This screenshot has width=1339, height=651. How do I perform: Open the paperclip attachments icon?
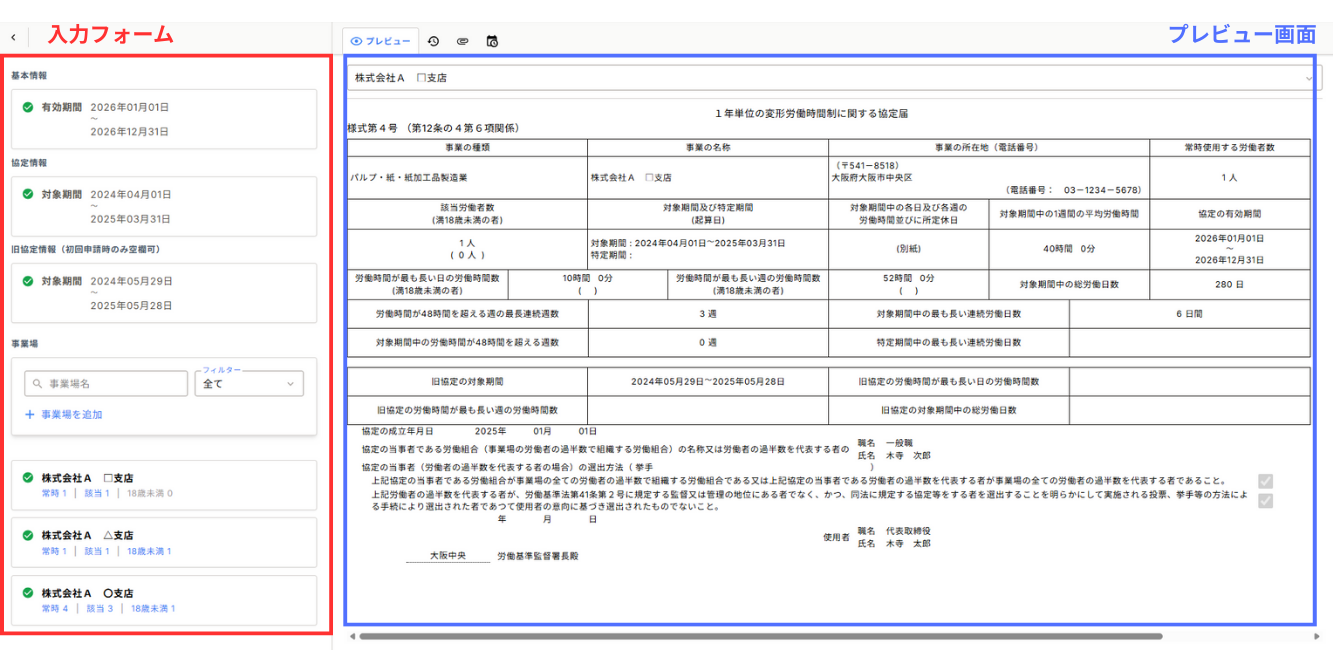click(x=462, y=41)
